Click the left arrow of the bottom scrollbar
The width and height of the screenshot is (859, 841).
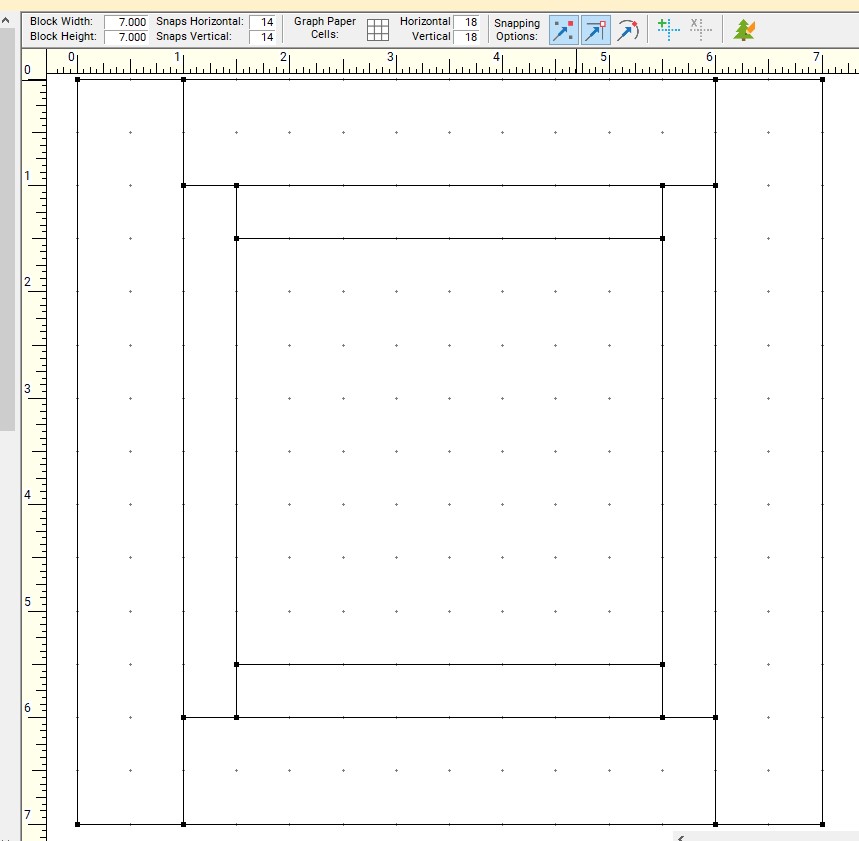coord(681,837)
